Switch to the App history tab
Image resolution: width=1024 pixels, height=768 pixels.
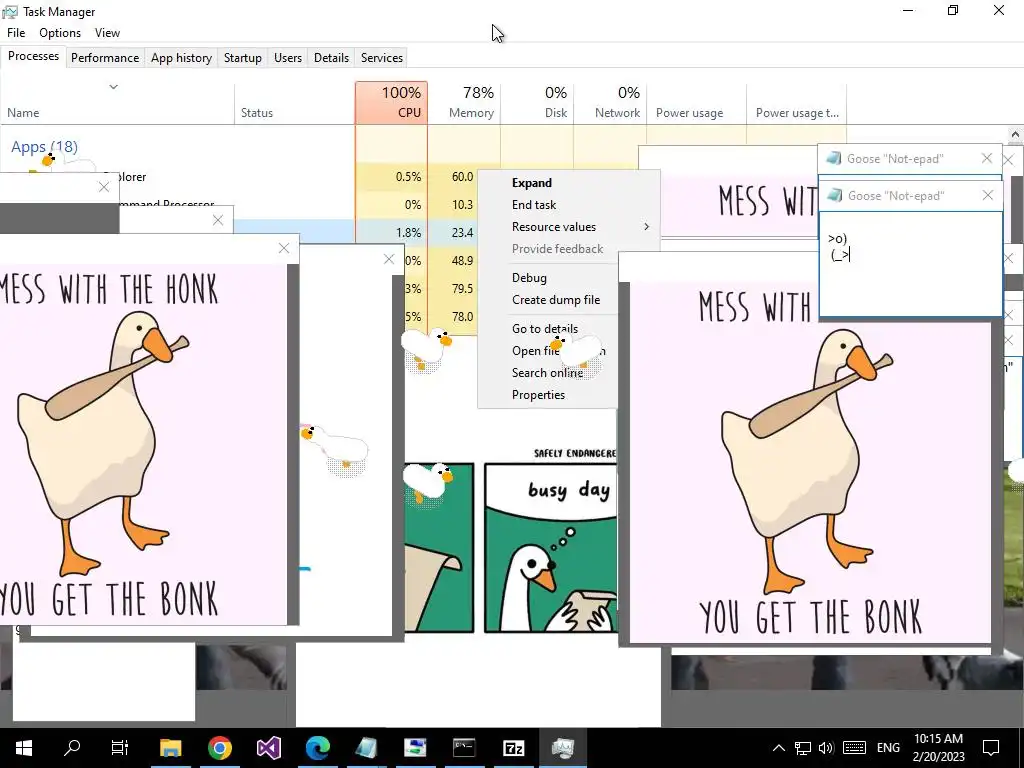coord(182,57)
